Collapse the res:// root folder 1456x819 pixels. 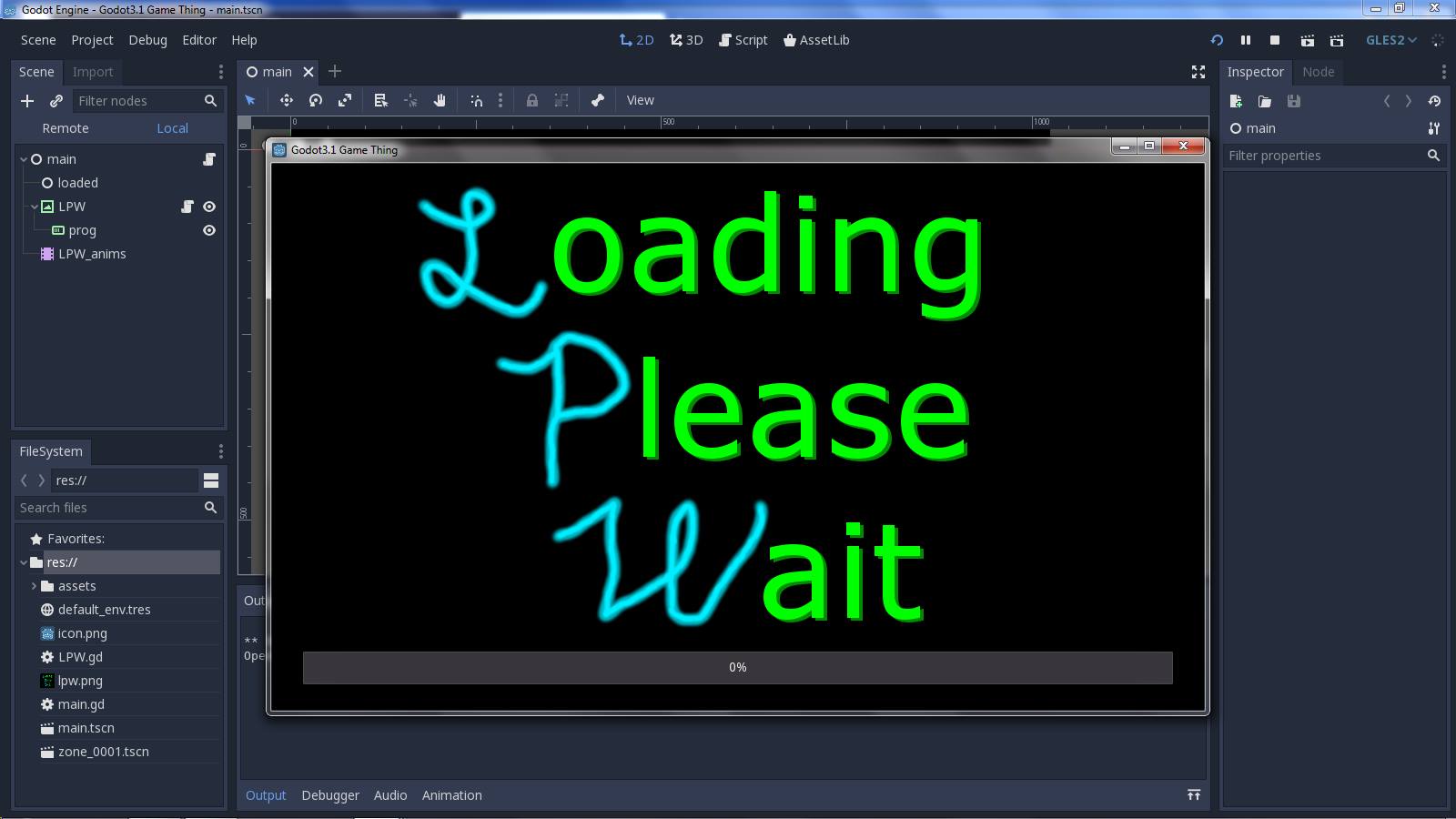click(x=24, y=562)
